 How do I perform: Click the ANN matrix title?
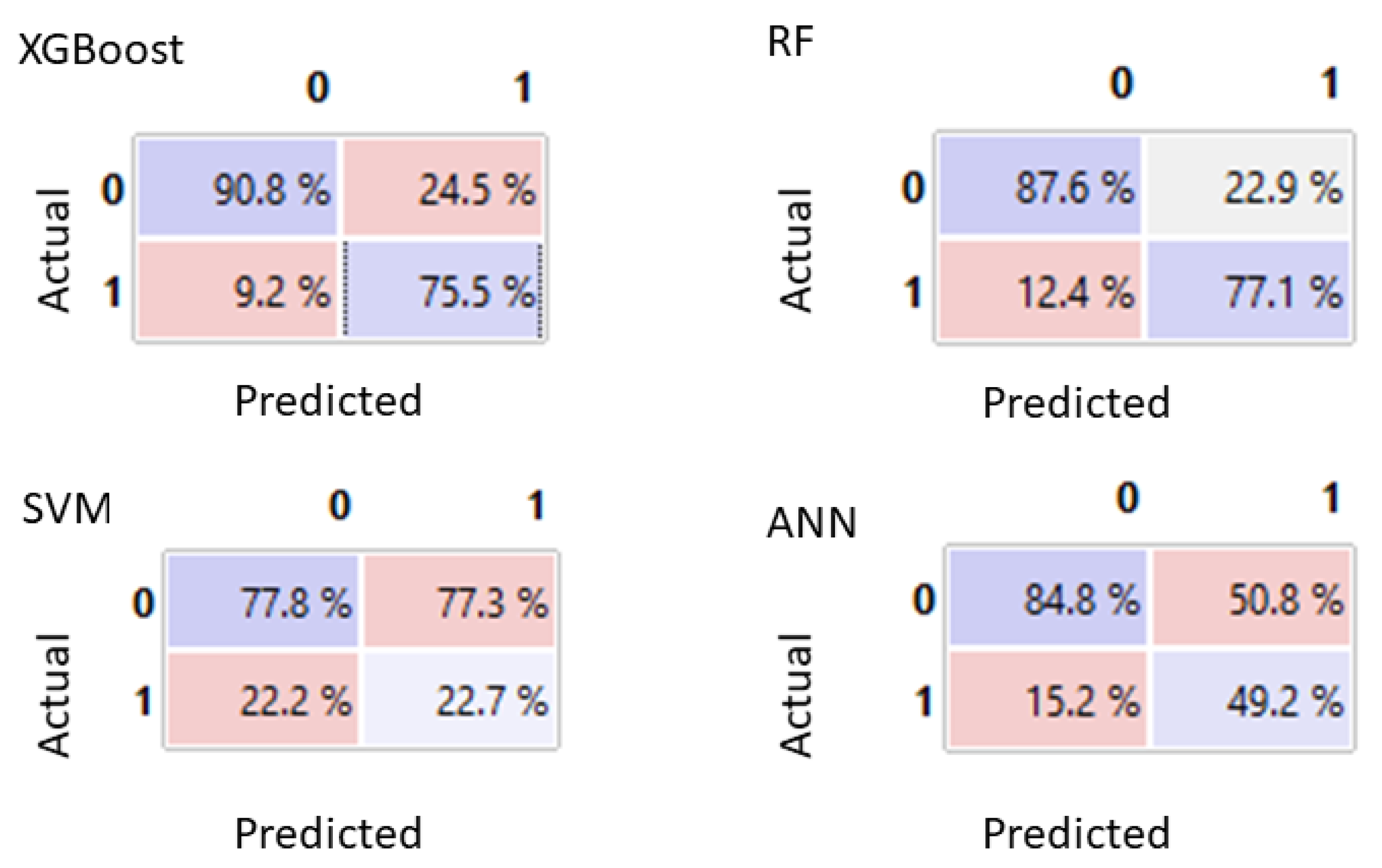812,522
